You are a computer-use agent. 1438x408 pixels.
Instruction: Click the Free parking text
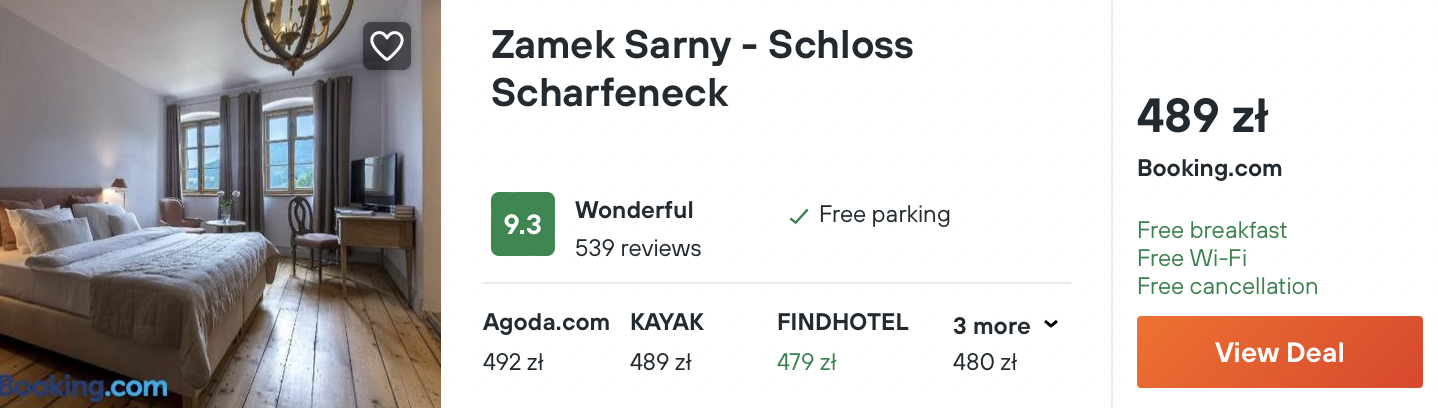click(x=884, y=215)
